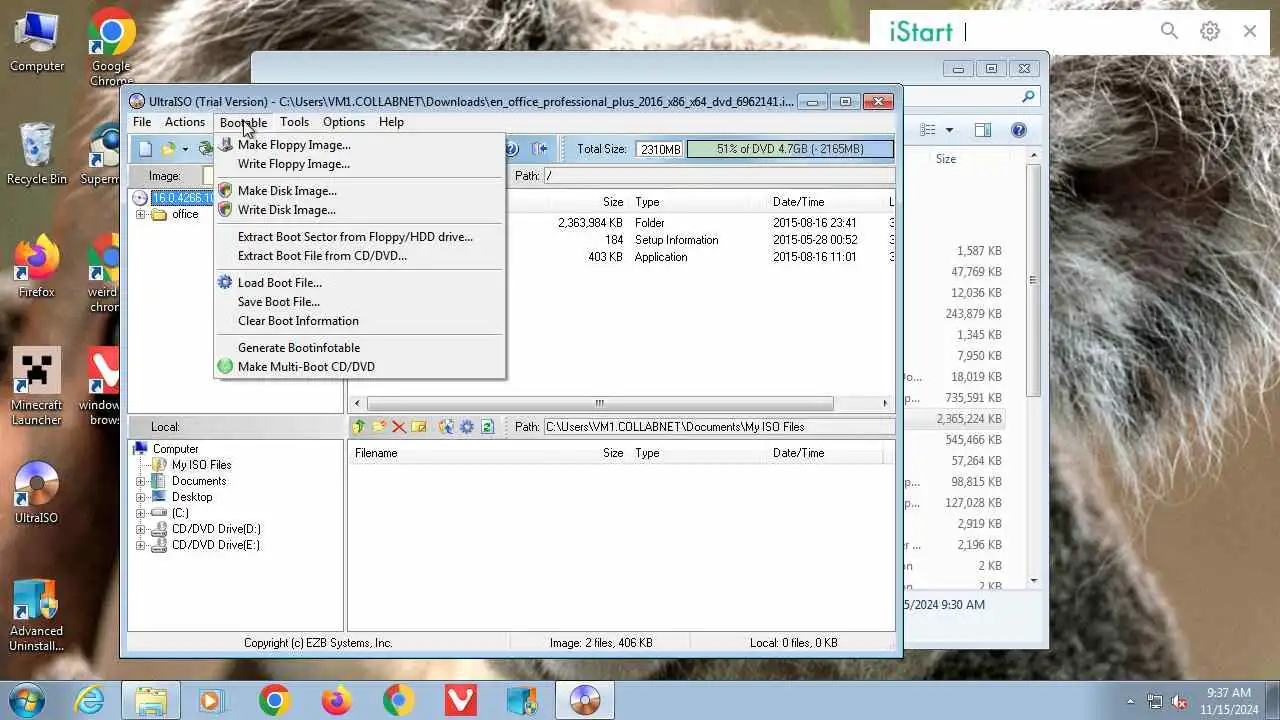
Task: Open Vivaldi from the taskbar
Action: click(460, 700)
